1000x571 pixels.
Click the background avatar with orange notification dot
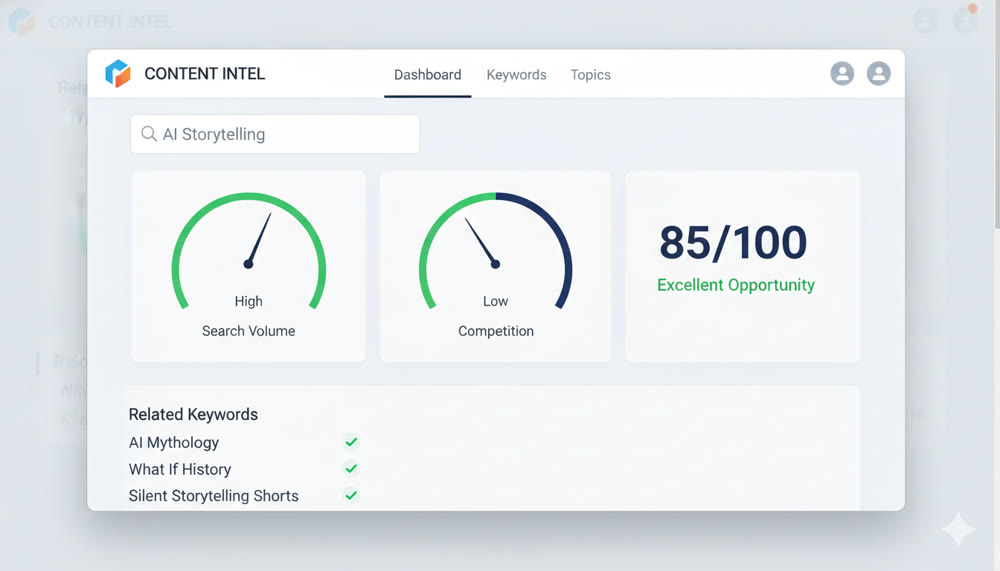coord(965,20)
